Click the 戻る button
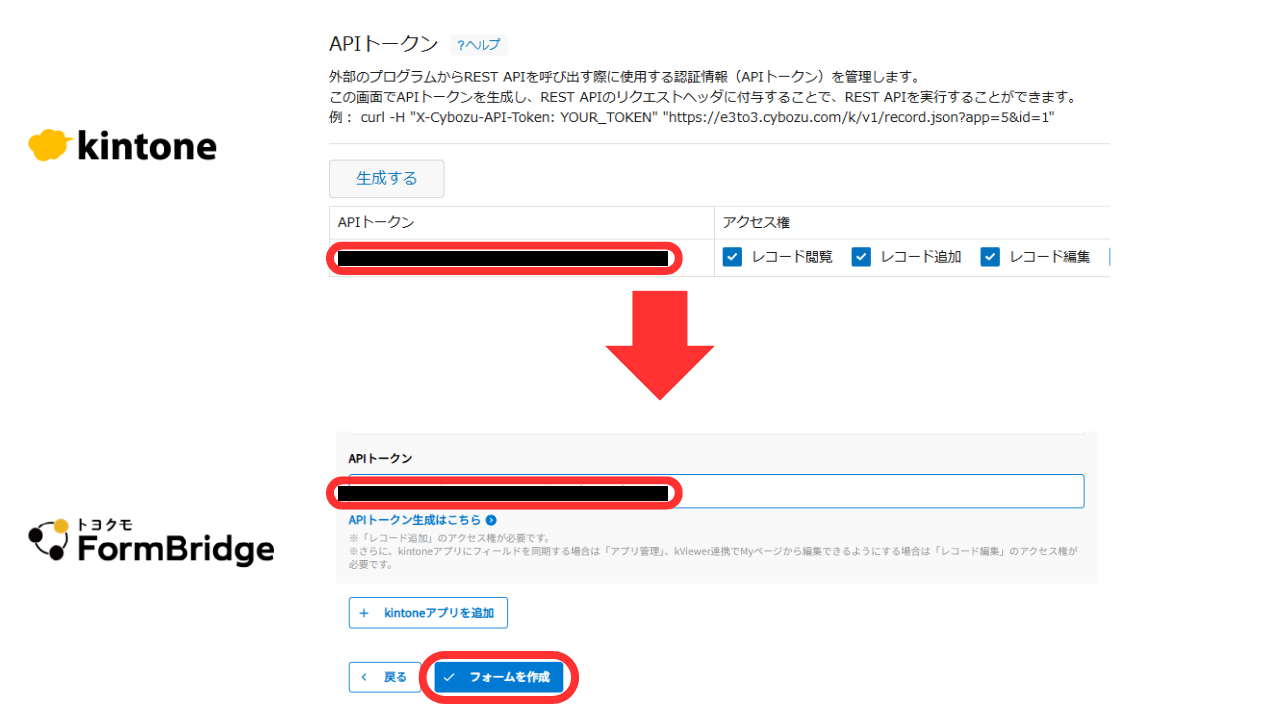The width and height of the screenshot is (1280, 720). [385, 677]
